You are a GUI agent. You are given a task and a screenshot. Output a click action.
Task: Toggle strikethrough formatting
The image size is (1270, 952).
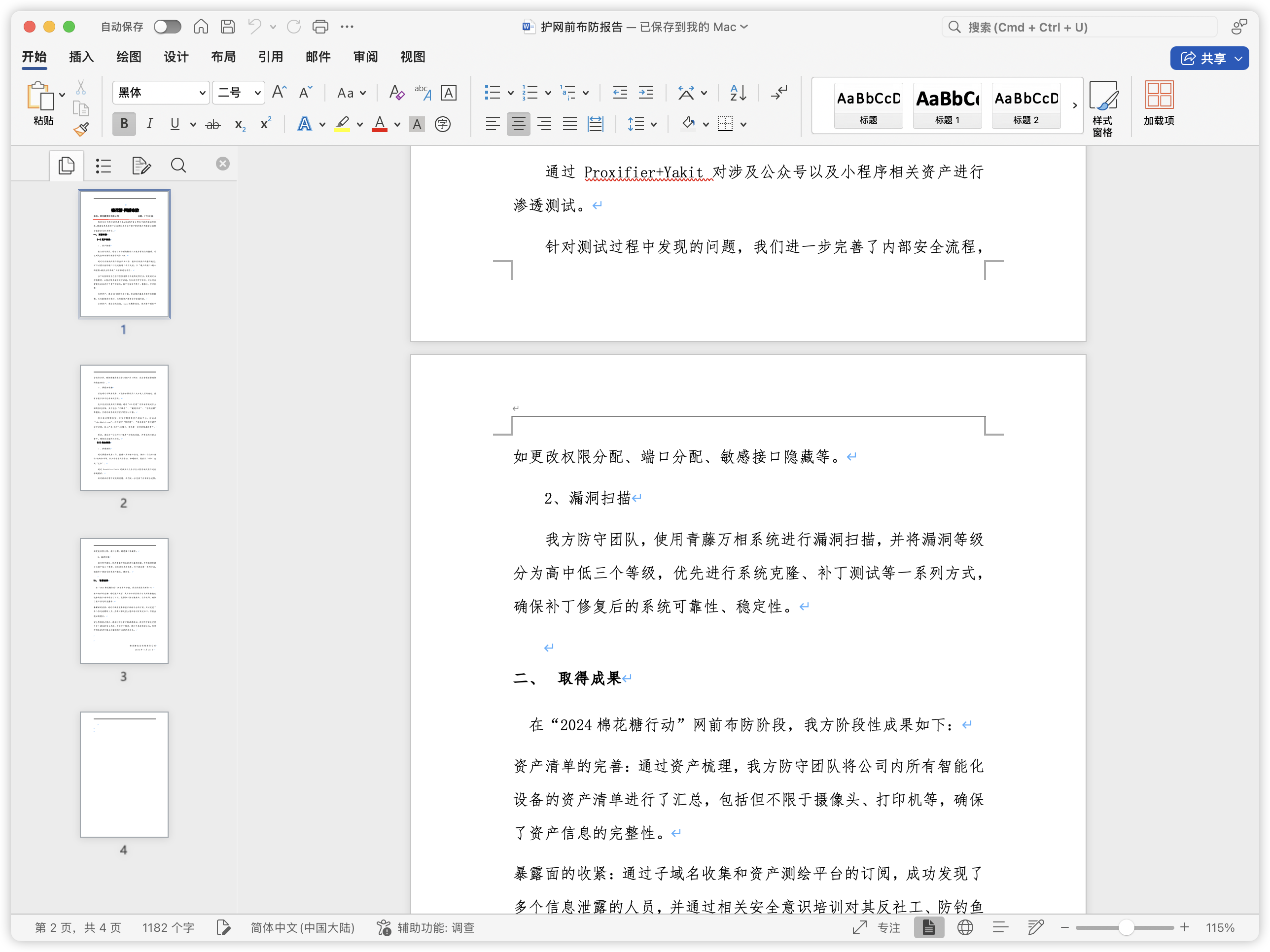[212, 124]
